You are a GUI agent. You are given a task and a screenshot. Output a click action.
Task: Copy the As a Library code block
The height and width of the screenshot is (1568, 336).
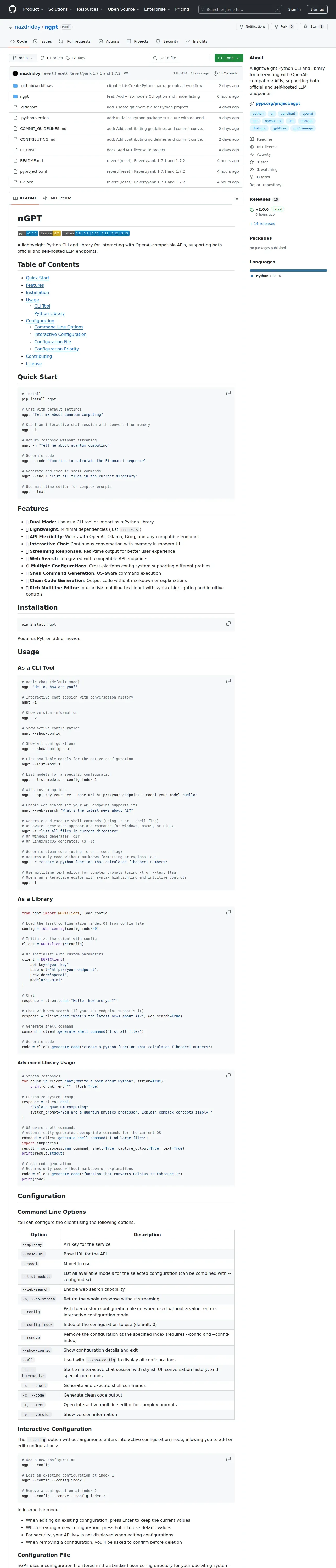tap(228, 912)
